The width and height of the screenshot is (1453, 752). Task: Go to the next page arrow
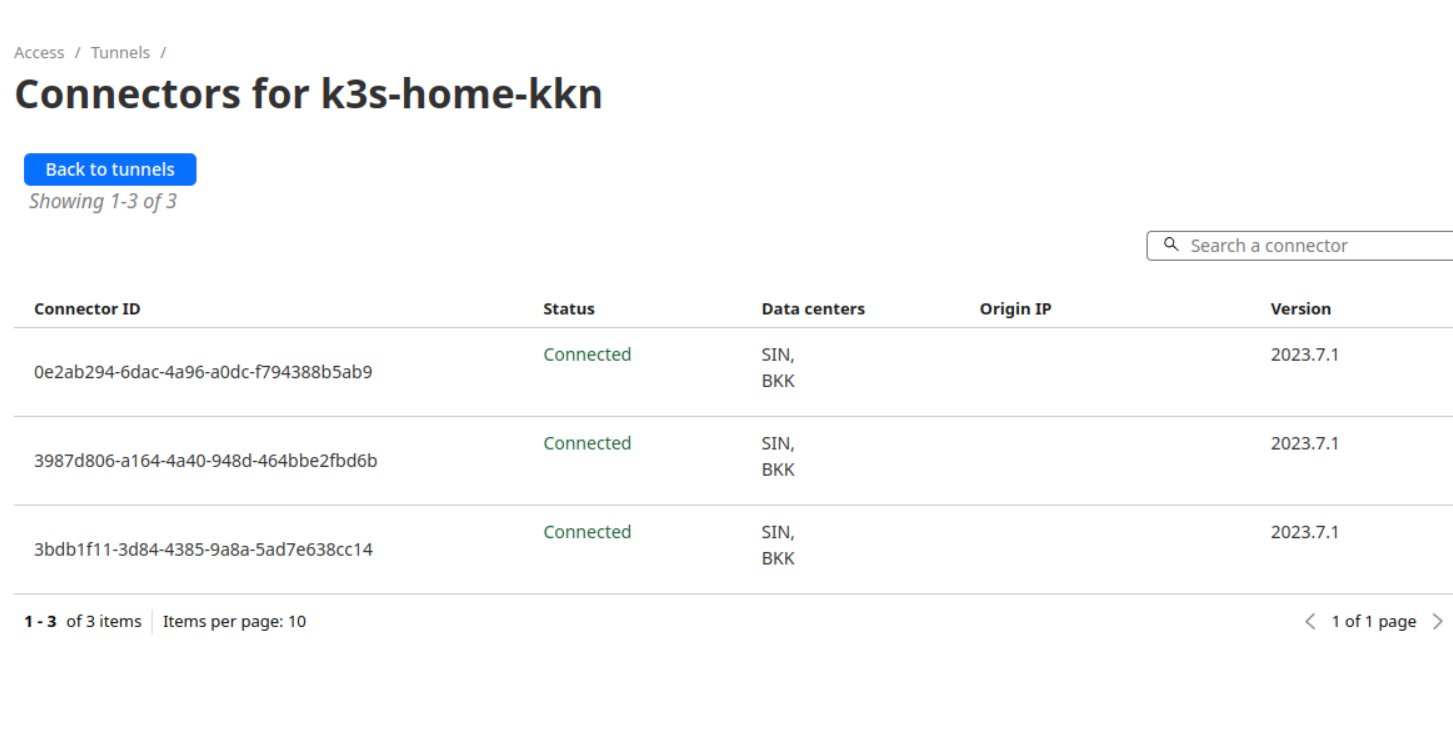tap(1437, 621)
